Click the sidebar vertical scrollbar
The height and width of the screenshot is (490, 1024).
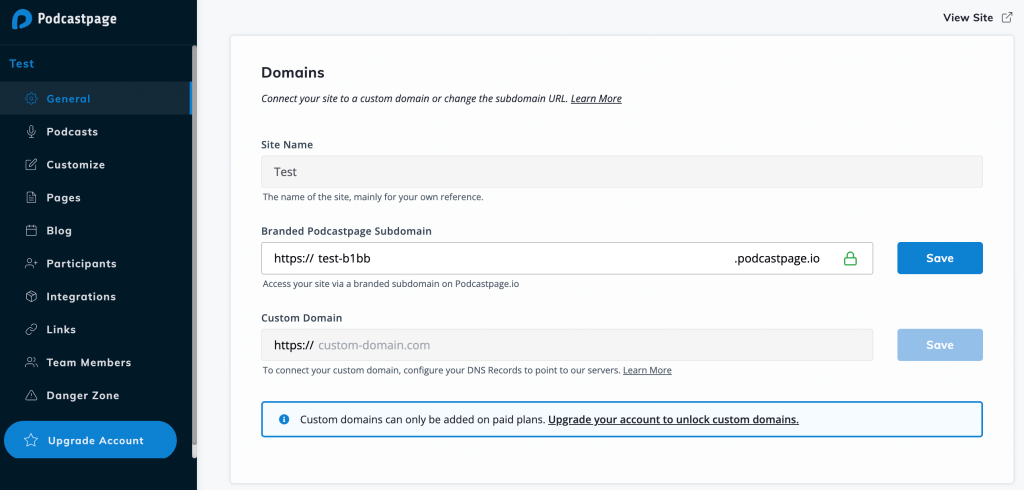pyautogui.click(x=194, y=250)
